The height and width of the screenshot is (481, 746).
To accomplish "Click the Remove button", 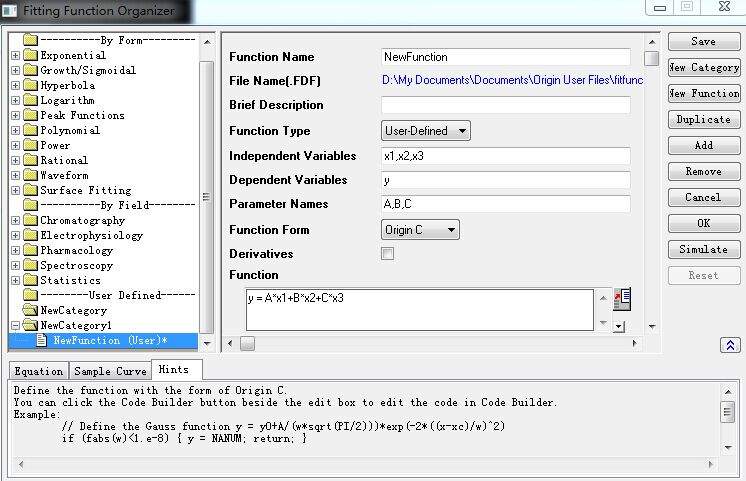I will click(704, 171).
